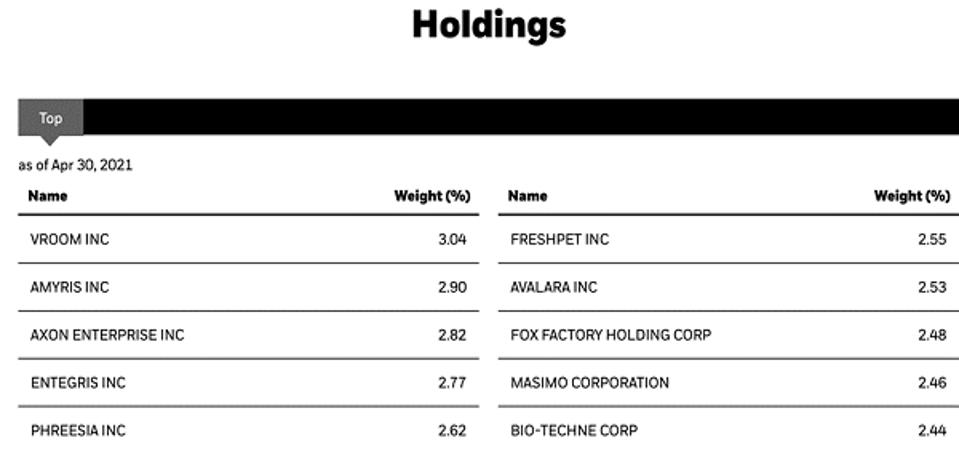Click the as of Apr 30, 2021 date text
The height and width of the screenshot is (459, 959).
tap(75, 165)
